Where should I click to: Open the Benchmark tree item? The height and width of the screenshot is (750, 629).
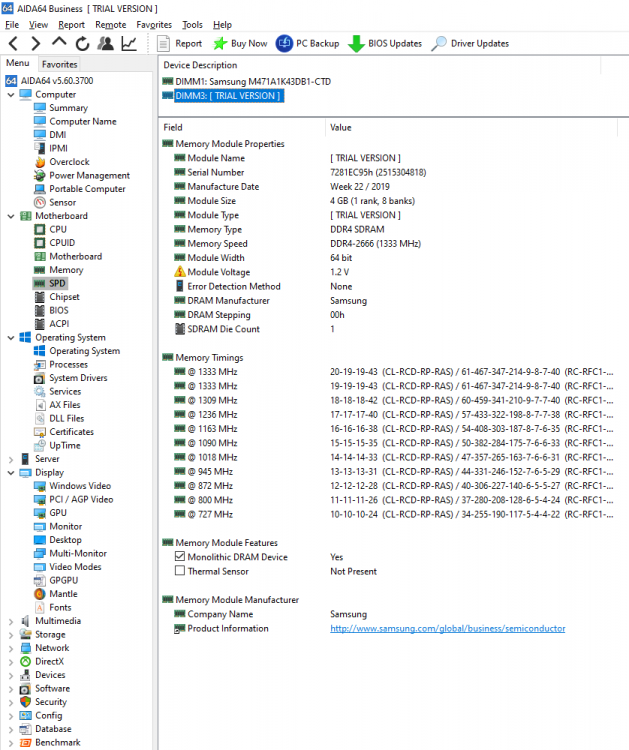click(x=50, y=743)
